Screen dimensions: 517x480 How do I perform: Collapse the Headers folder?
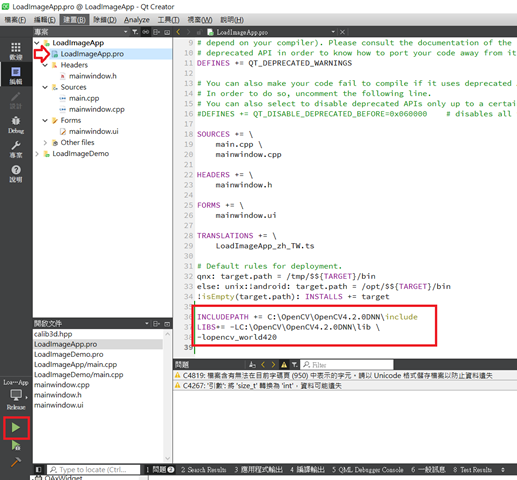tap(45, 65)
